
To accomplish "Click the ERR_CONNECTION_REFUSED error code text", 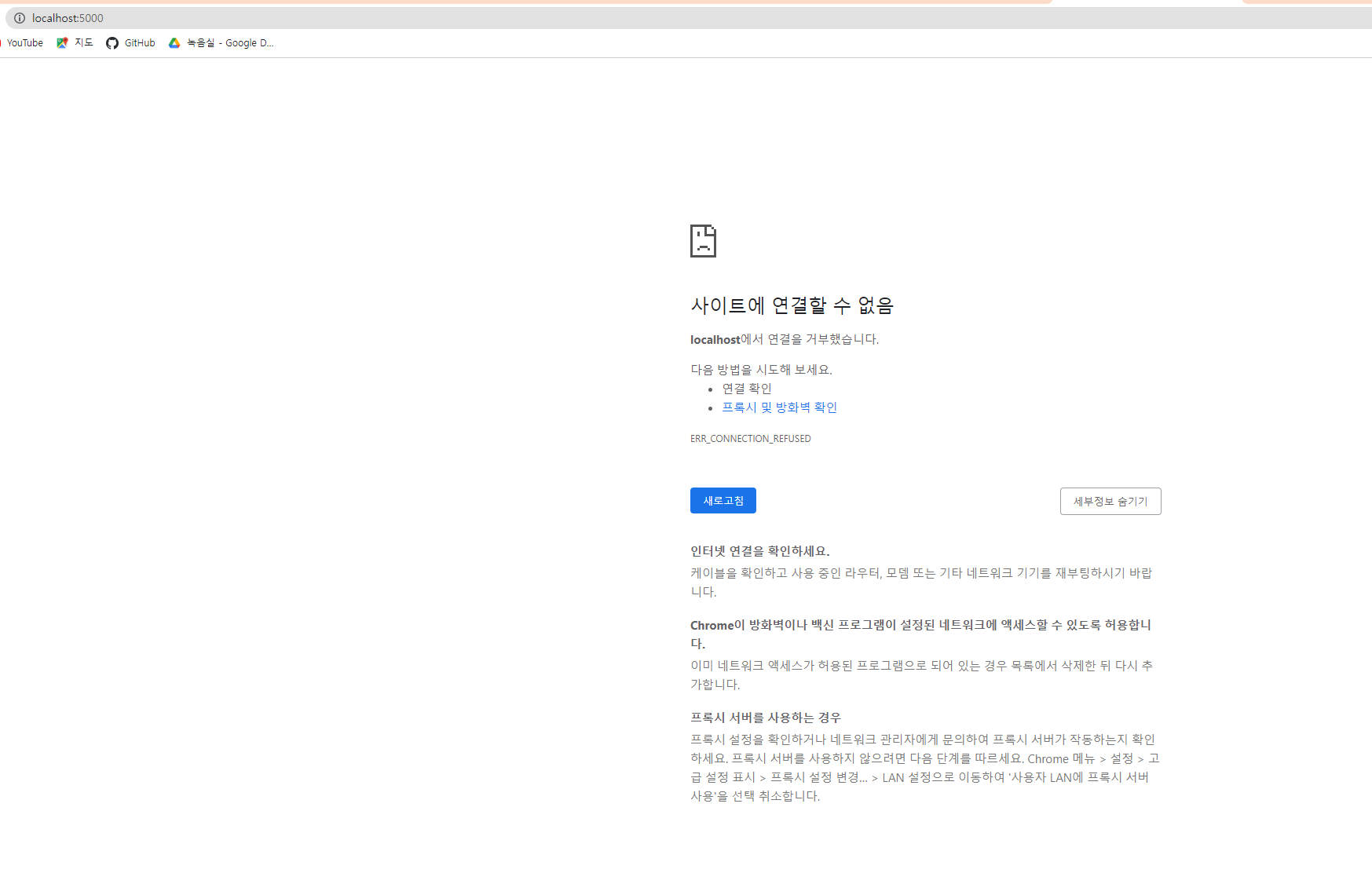I will pos(751,439).
